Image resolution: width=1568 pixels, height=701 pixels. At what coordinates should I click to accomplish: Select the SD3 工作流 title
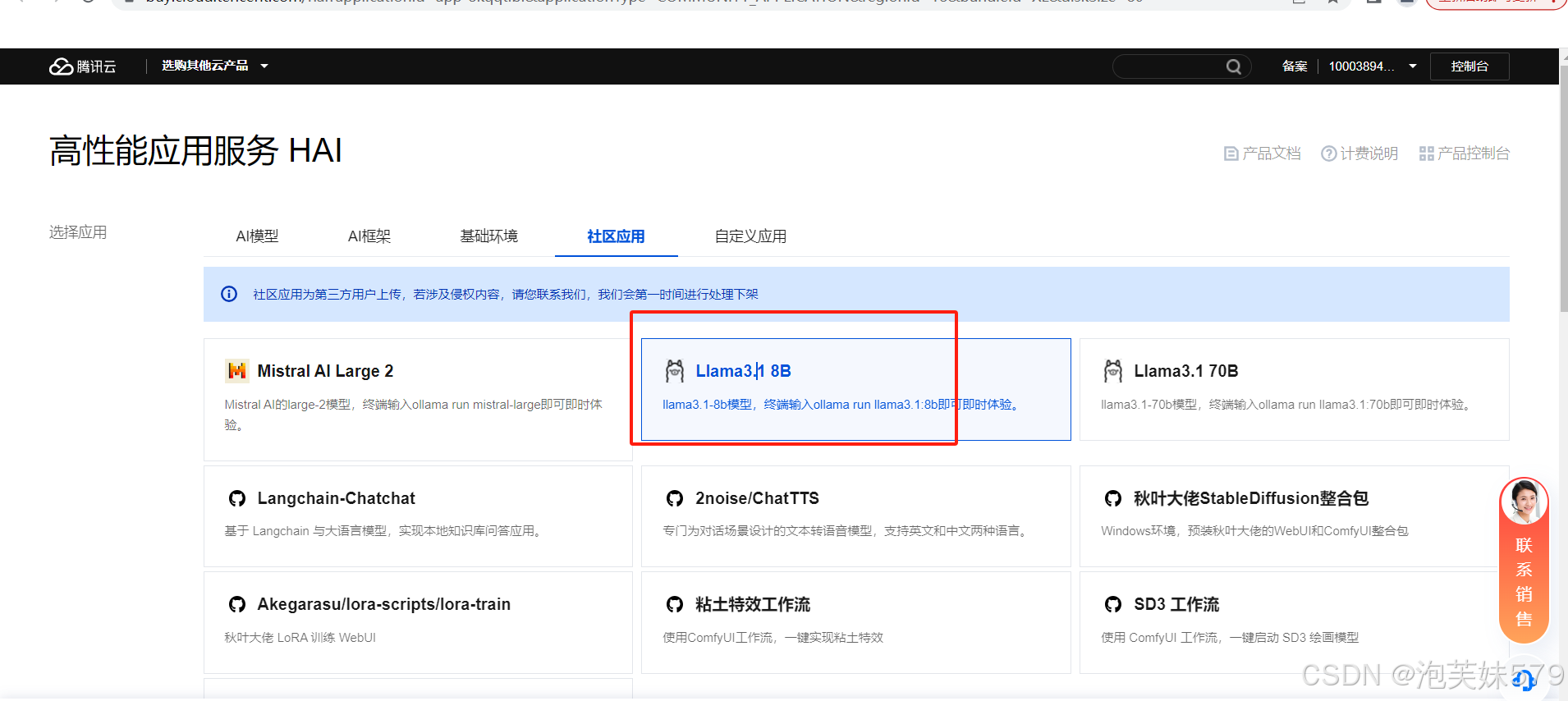(1176, 604)
